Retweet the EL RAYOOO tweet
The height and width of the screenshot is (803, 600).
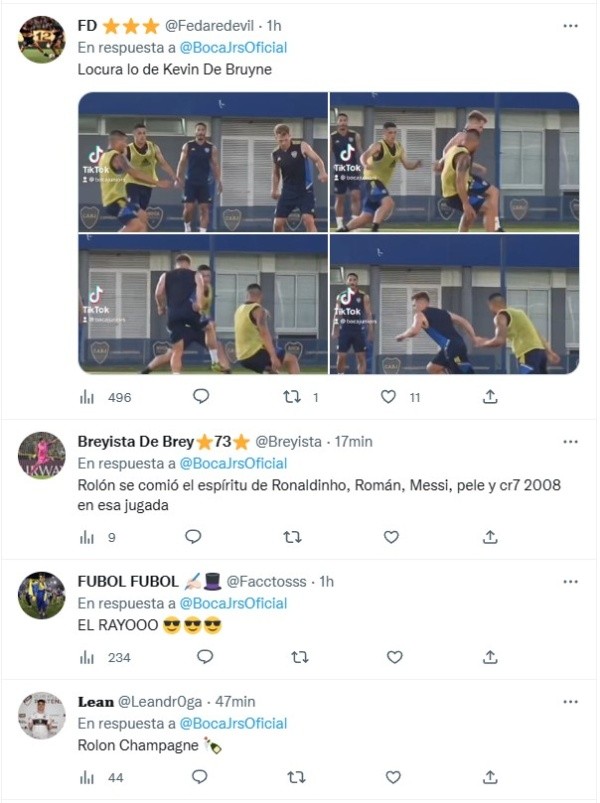pos(298,657)
